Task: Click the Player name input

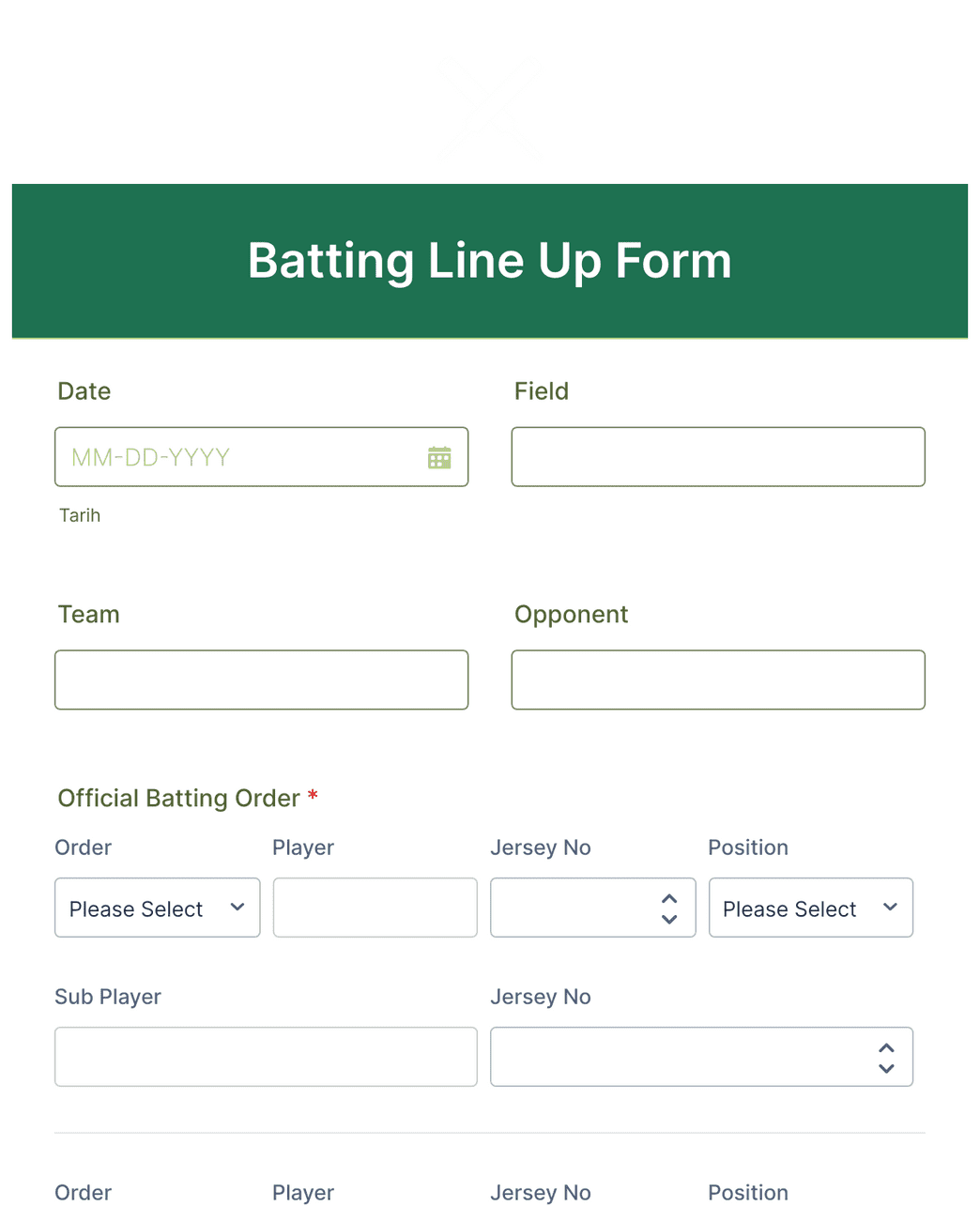Action: pyautogui.click(x=375, y=908)
